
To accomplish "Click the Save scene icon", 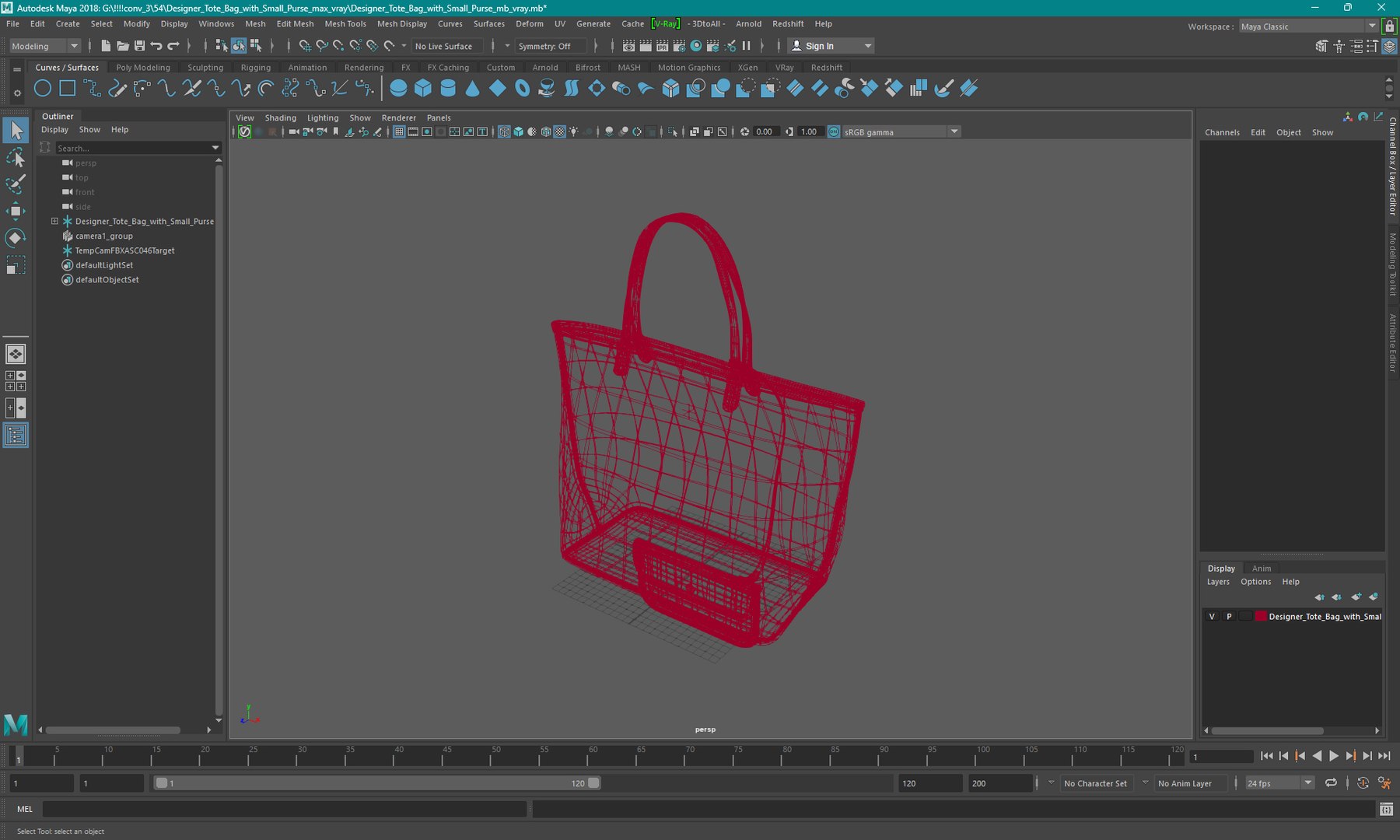I will tap(139, 46).
